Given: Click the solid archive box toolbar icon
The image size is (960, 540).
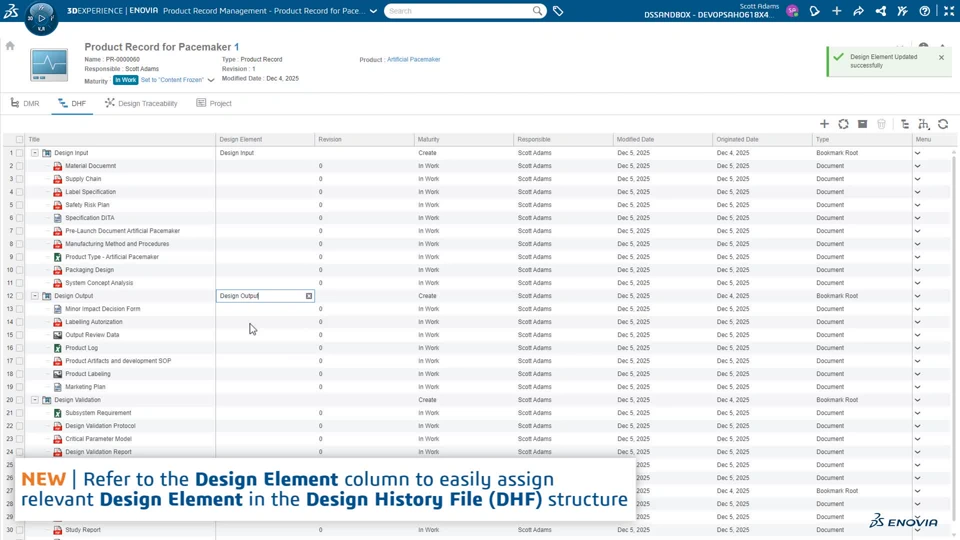Looking at the screenshot, I should point(862,124).
